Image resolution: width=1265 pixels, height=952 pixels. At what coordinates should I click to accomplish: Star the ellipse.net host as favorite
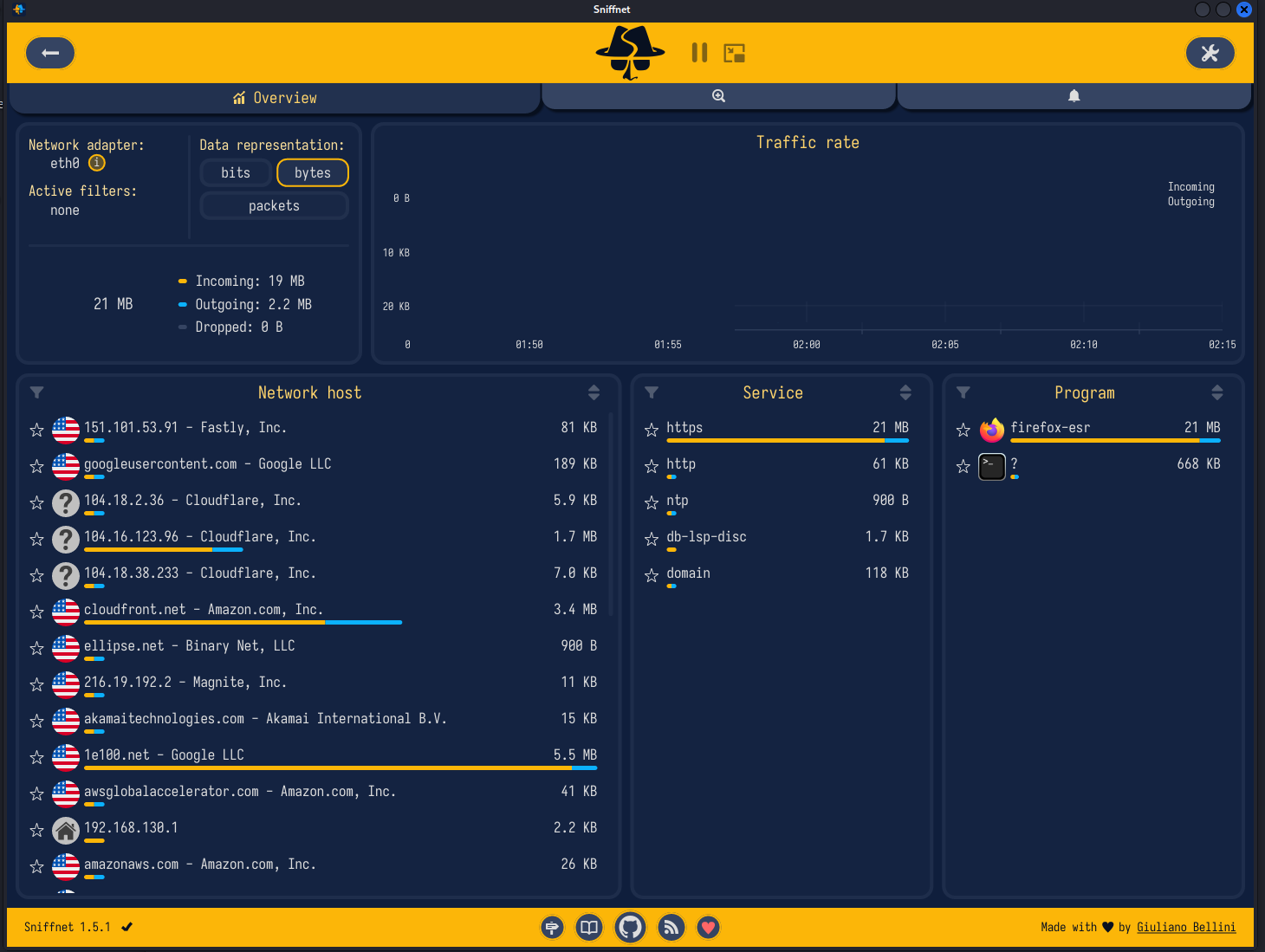[x=36, y=648]
